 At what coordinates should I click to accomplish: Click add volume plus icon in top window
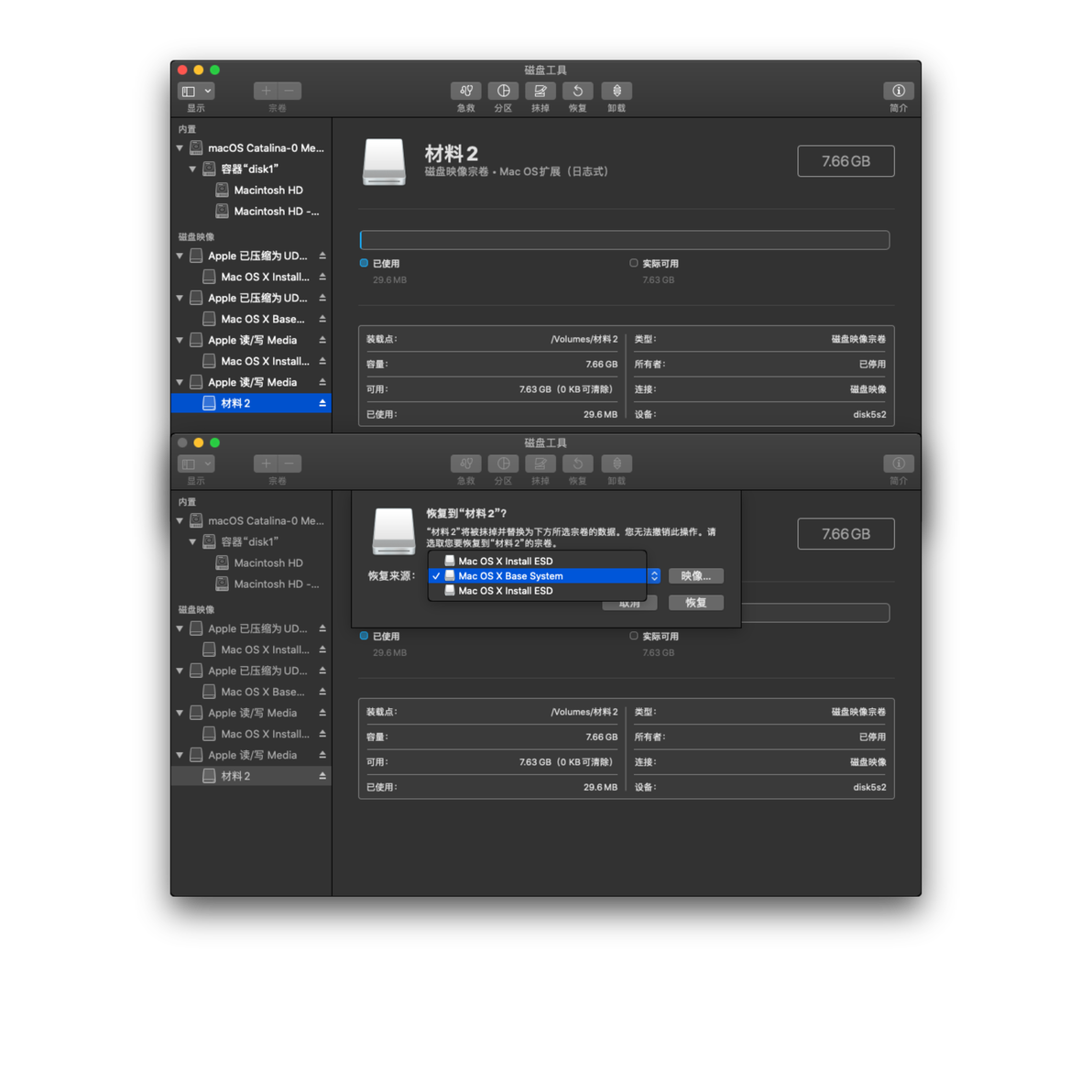pos(266,92)
